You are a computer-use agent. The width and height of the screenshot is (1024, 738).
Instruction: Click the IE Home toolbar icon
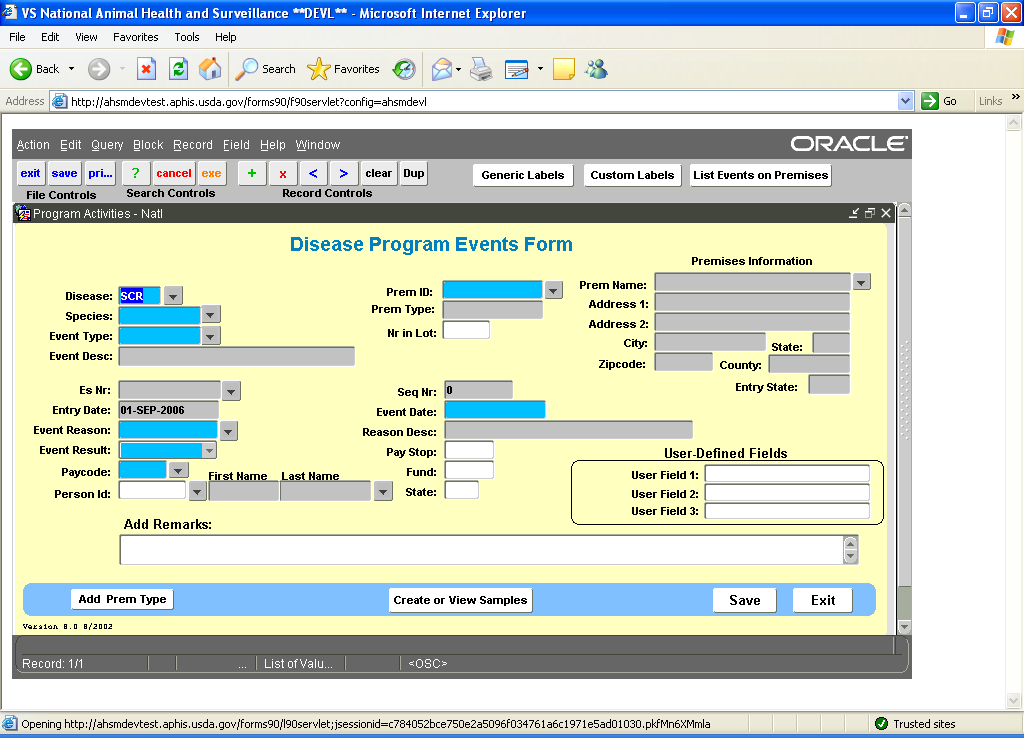[210, 69]
